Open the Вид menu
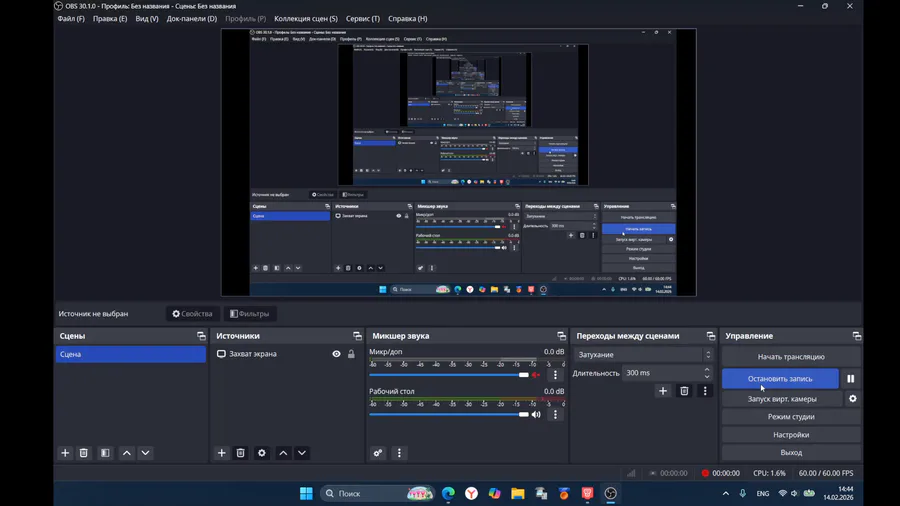Screen dimensions: 900x506 pos(147,18)
